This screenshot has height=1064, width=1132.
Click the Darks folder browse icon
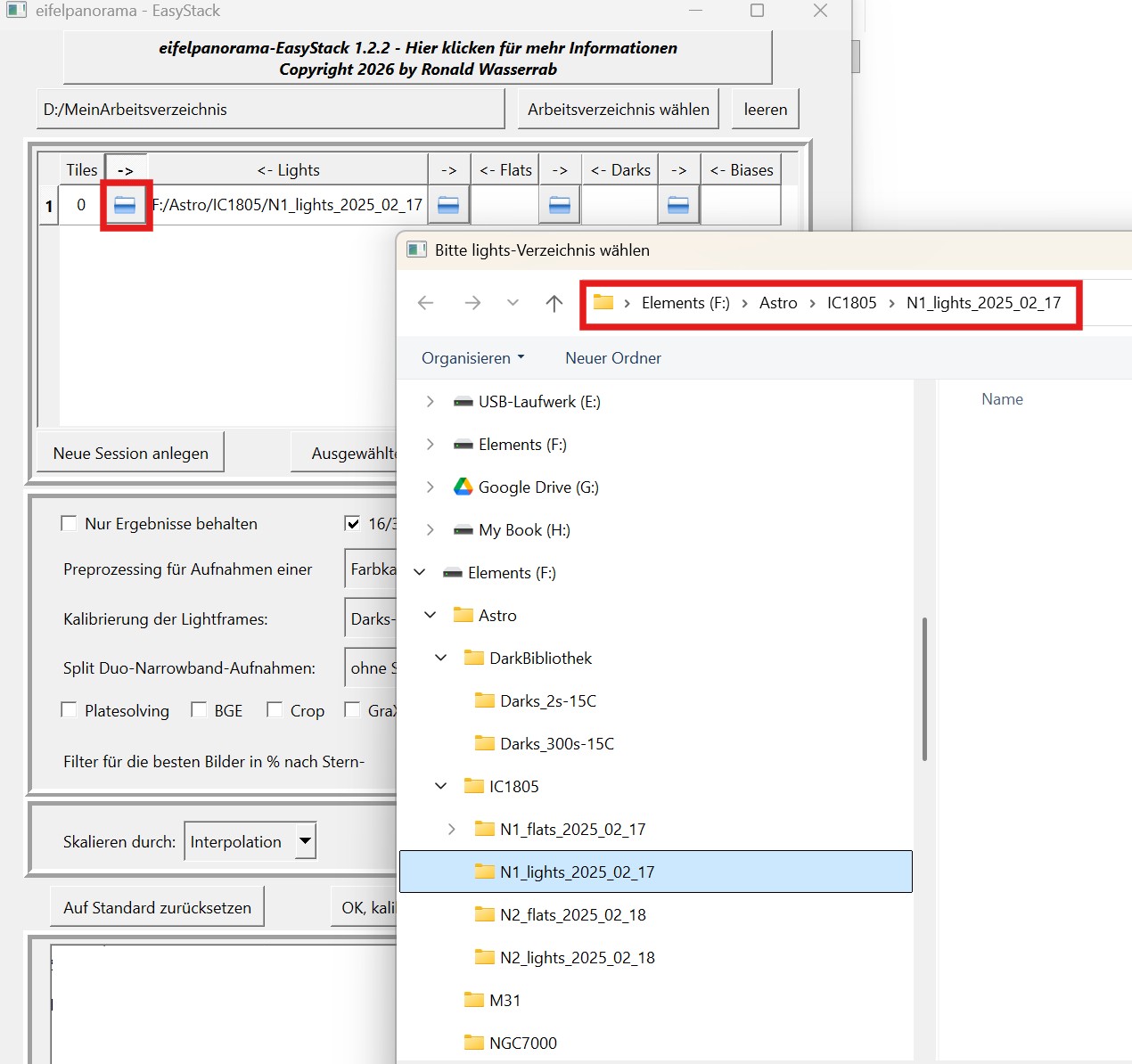pyautogui.click(x=560, y=205)
